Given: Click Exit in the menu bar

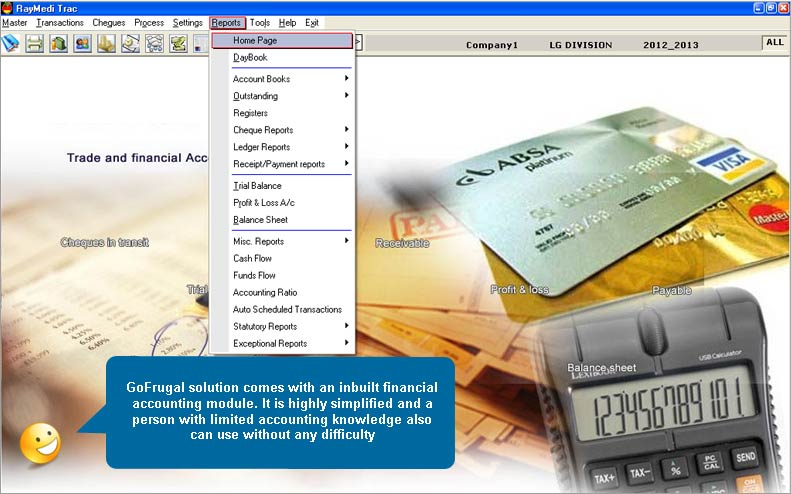Looking at the screenshot, I should click(x=312, y=23).
